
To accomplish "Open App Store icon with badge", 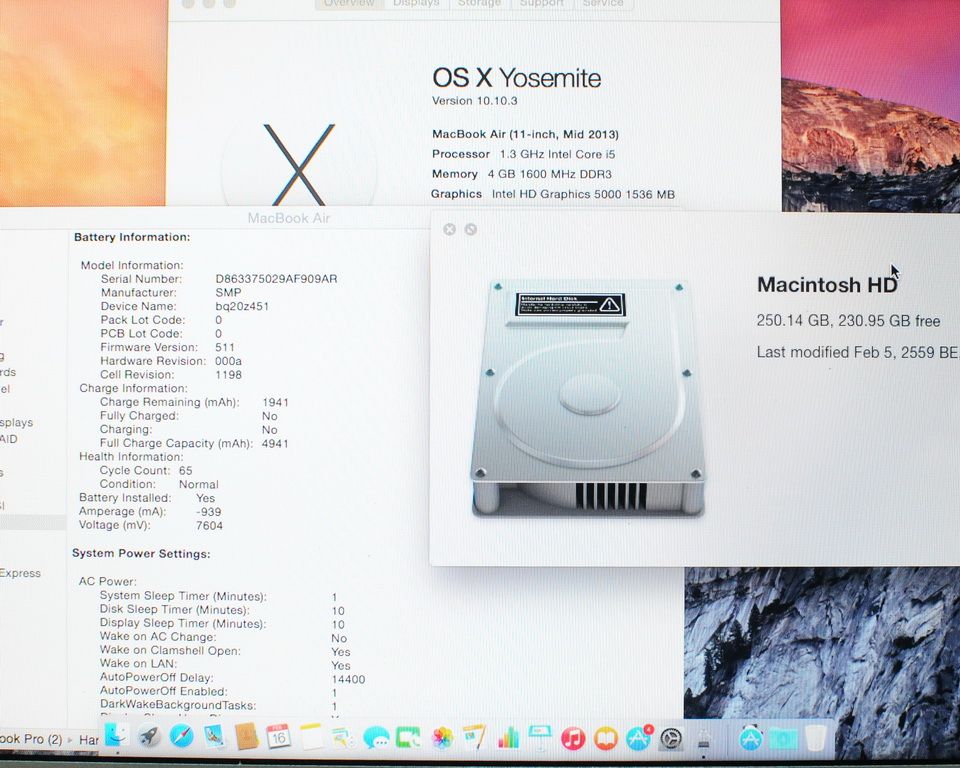I will [x=639, y=738].
